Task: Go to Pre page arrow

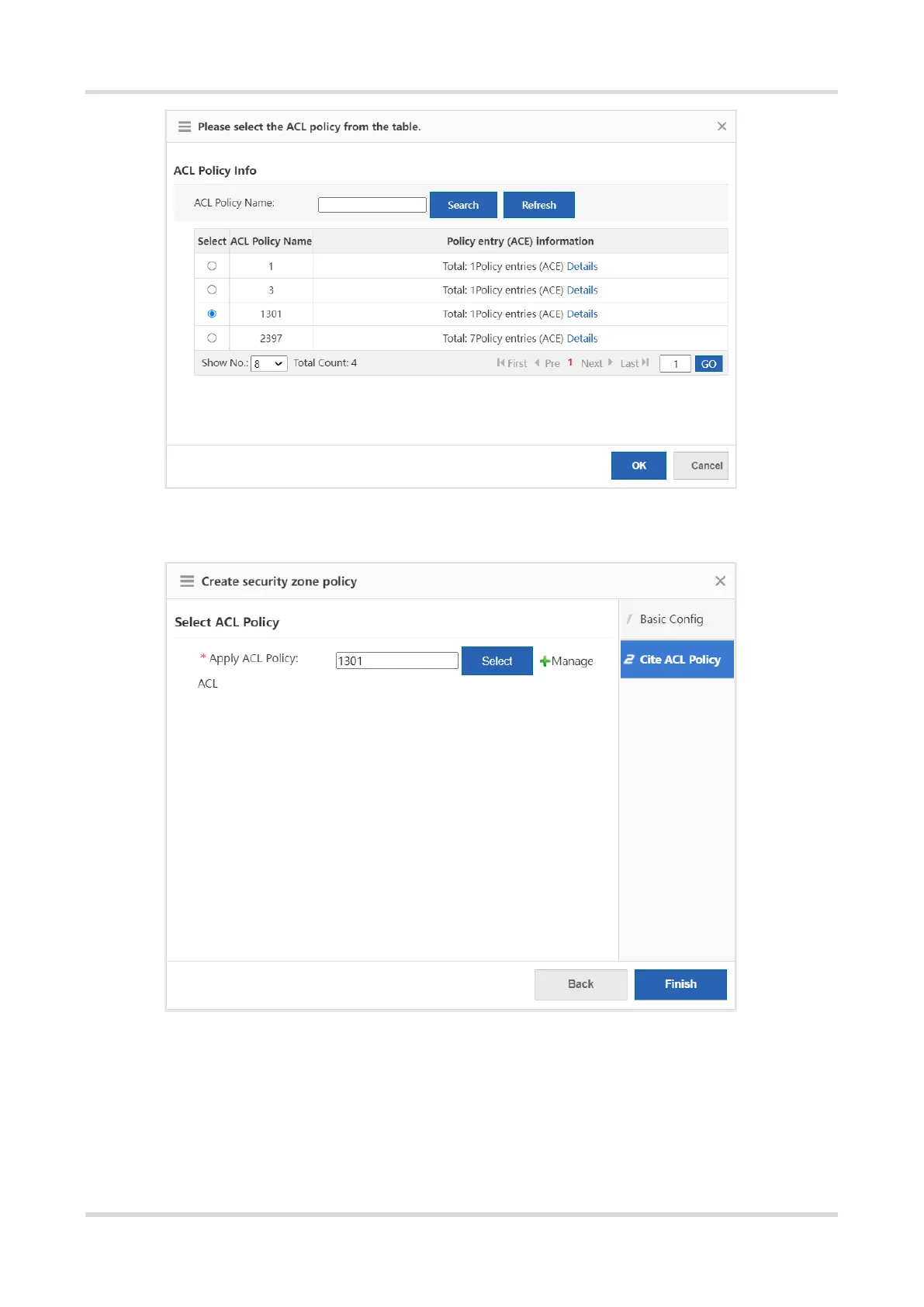Action: tap(548, 363)
